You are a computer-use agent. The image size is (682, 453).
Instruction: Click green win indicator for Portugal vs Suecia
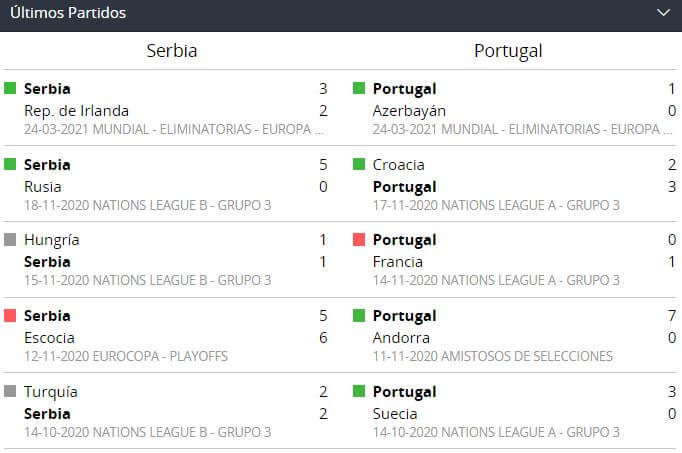point(359,392)
